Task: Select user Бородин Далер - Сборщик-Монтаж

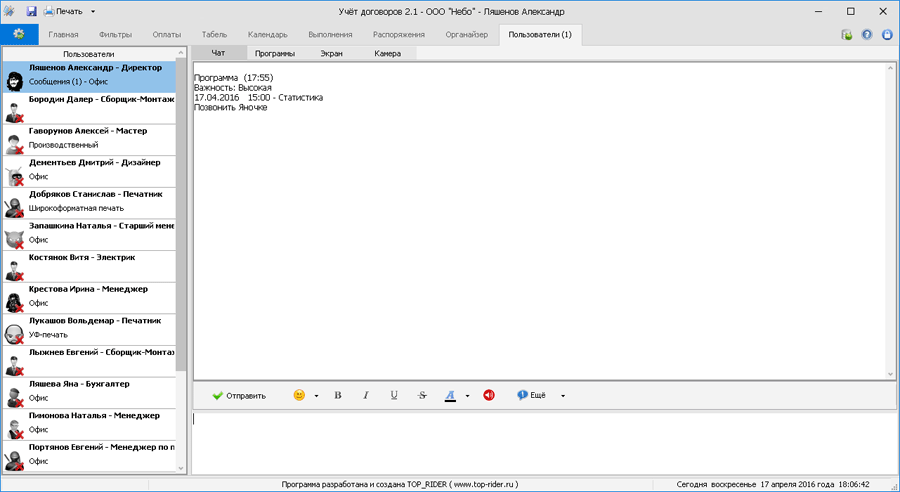Action: click(89, 109)
